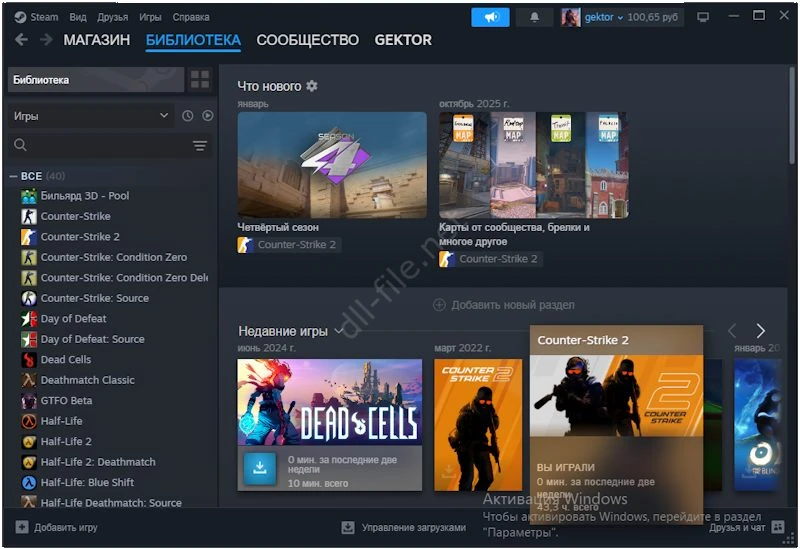This screenshot has width=800, height=549.
Task: Click the Day of Defeat list icon
Action: tap(29, 319)
